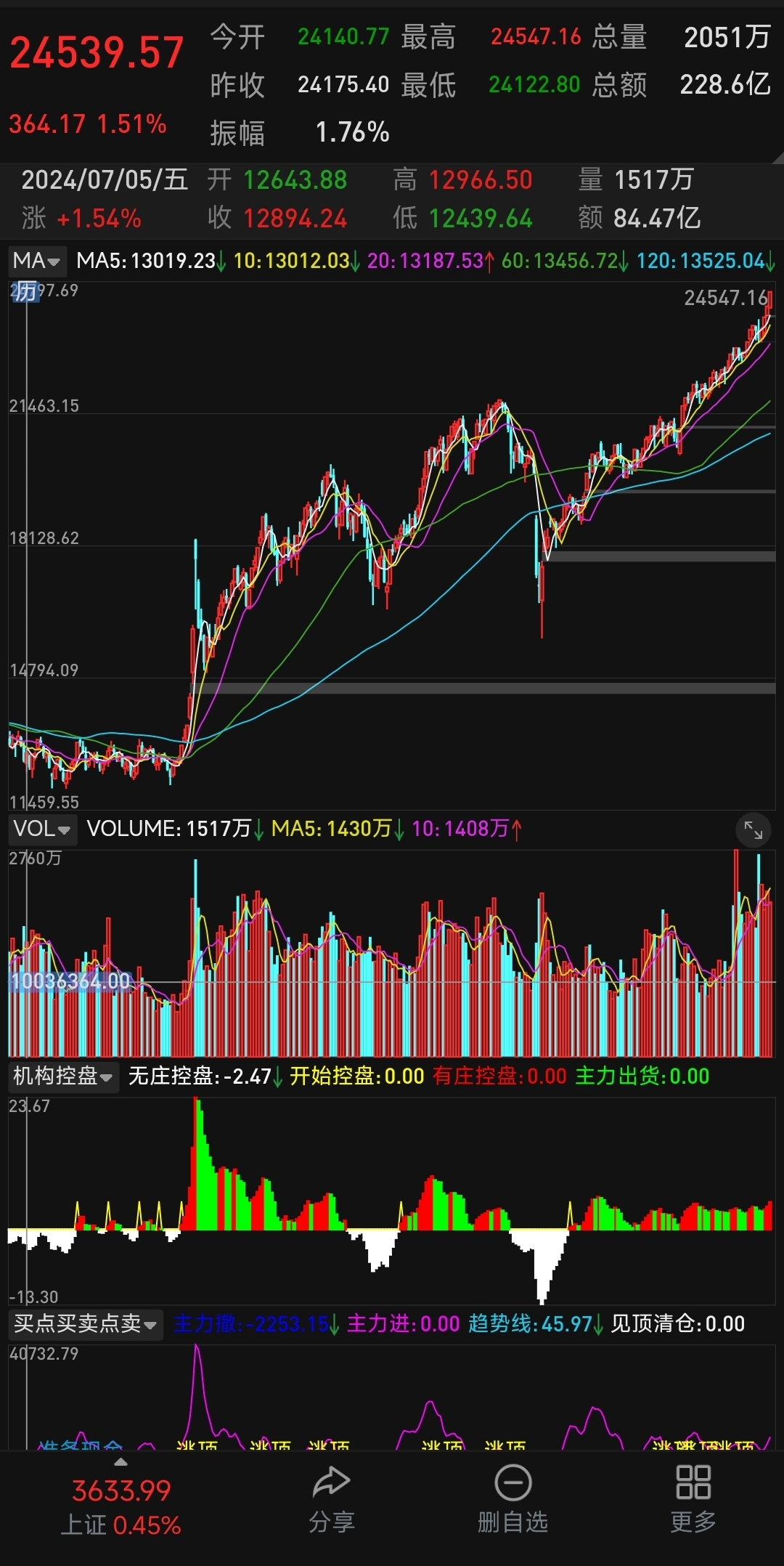Tap 最高 value 24547.16
The image size is (784, 1566).
536,36
